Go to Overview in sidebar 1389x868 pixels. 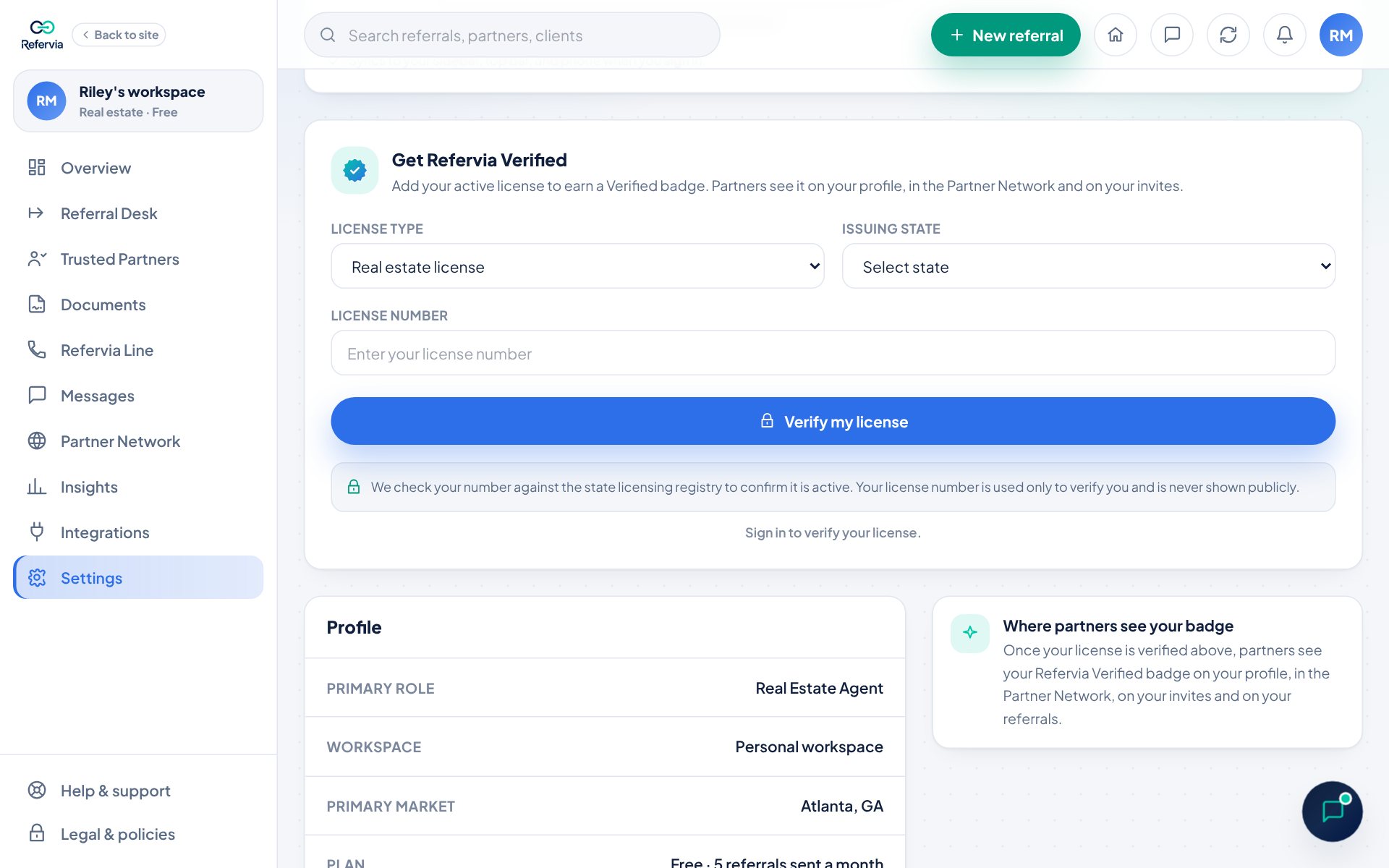click(138, 168)
